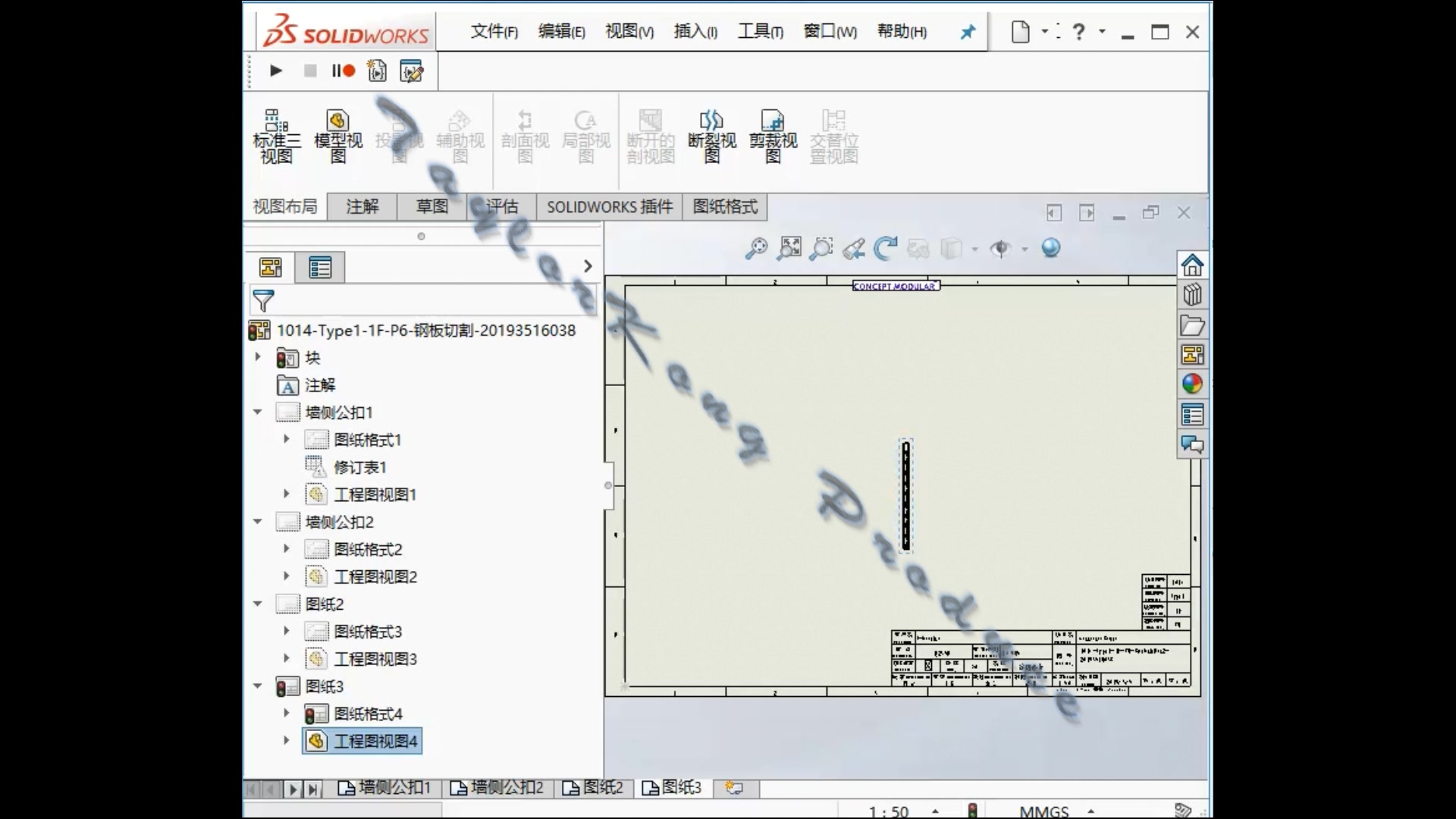This screenshot has width=1456, height=819.
Task: Open the 插入 menu
Action: click(x=695, y=31)
